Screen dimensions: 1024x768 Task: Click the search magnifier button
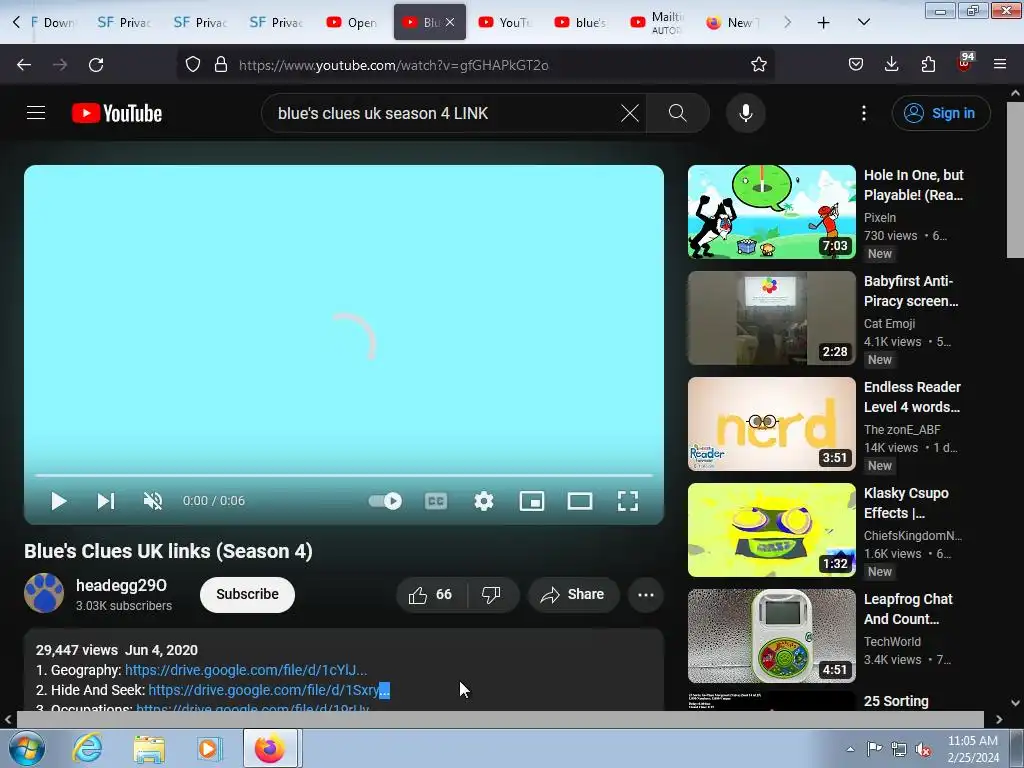click(x=677, y=113)
